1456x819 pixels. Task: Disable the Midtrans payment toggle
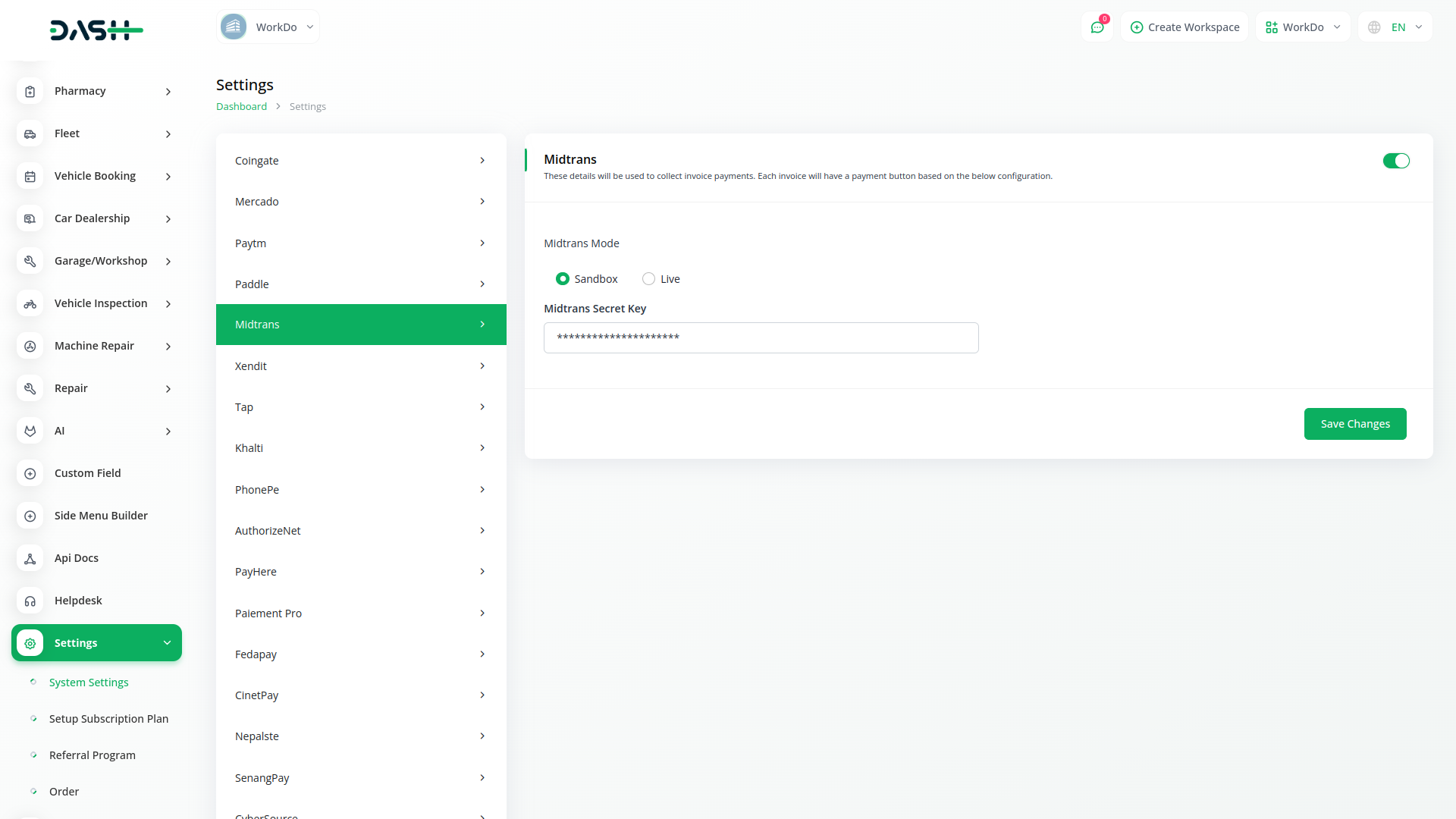click(1395, 161)
